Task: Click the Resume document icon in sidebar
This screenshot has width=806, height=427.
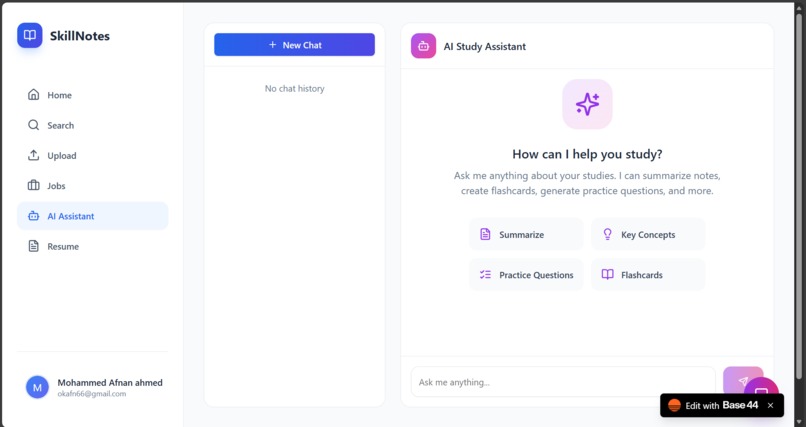Action: point(33,246)
